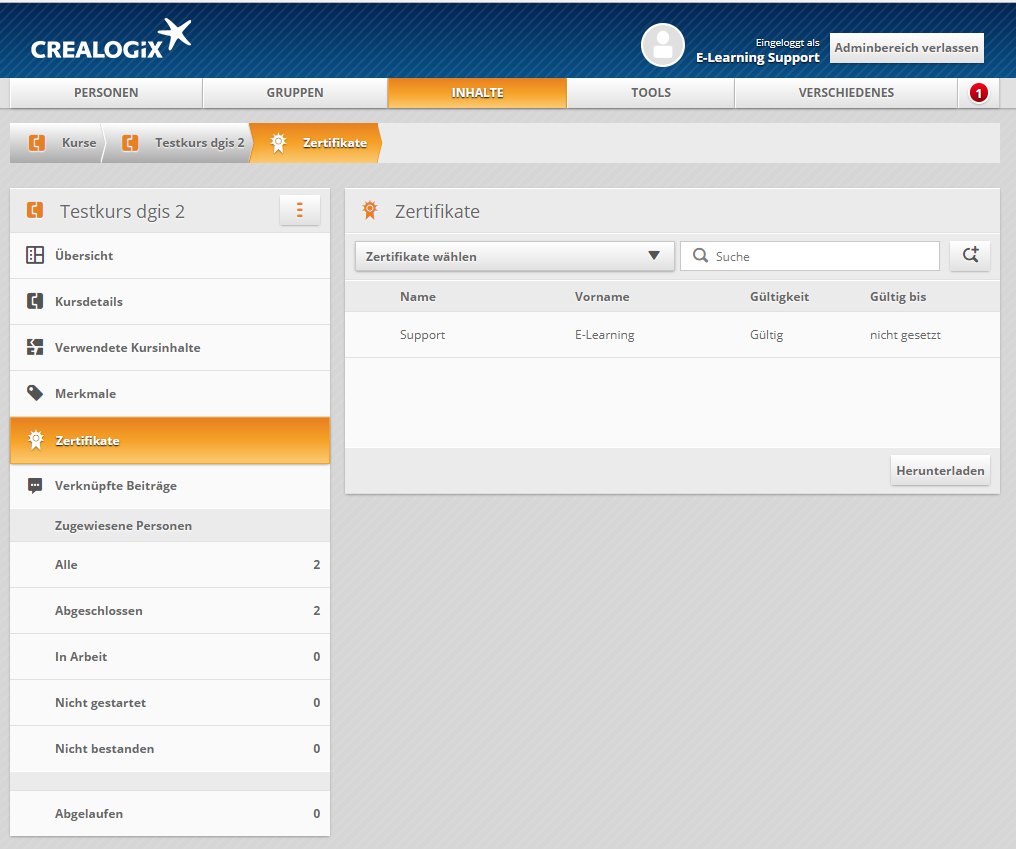Open the TOOLS menu tab
This screenshot has height=849, width=1016.
(650, 93)
